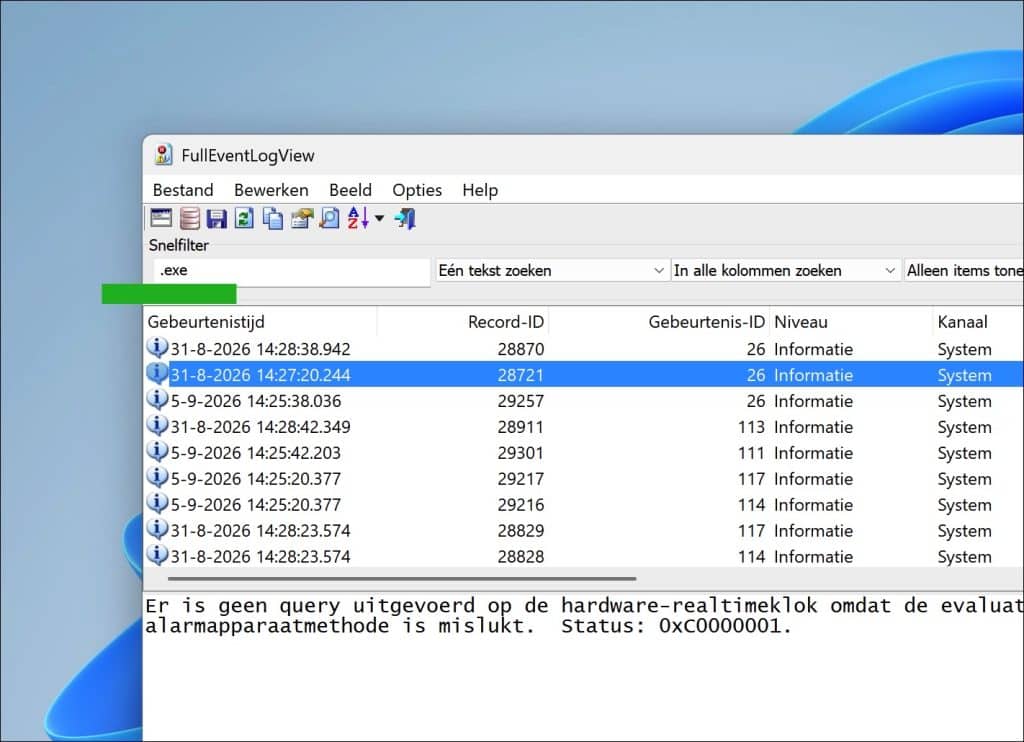Click System in the record 28870 row

[965, 349]
